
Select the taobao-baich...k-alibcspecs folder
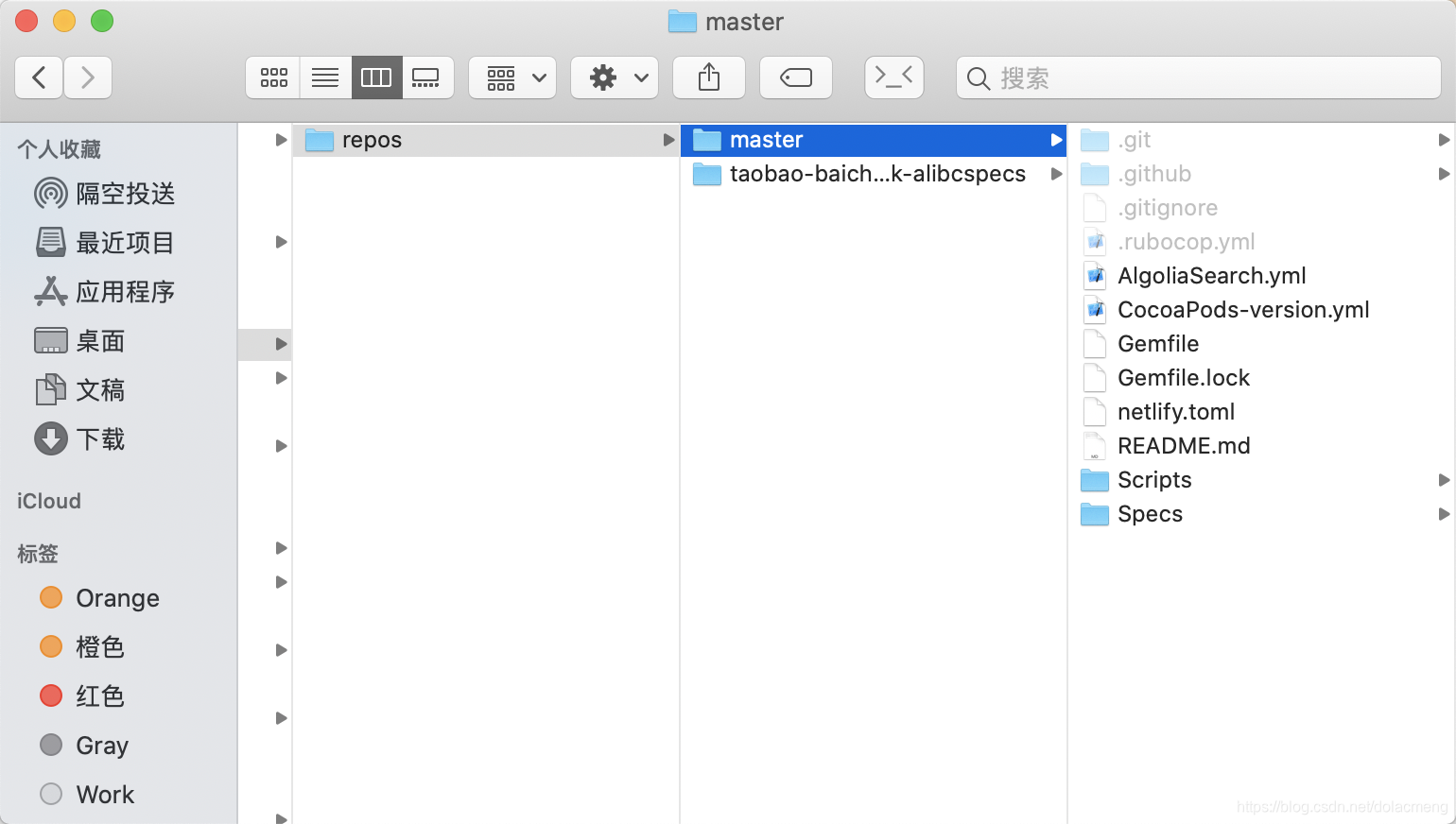tap(874, 174)
